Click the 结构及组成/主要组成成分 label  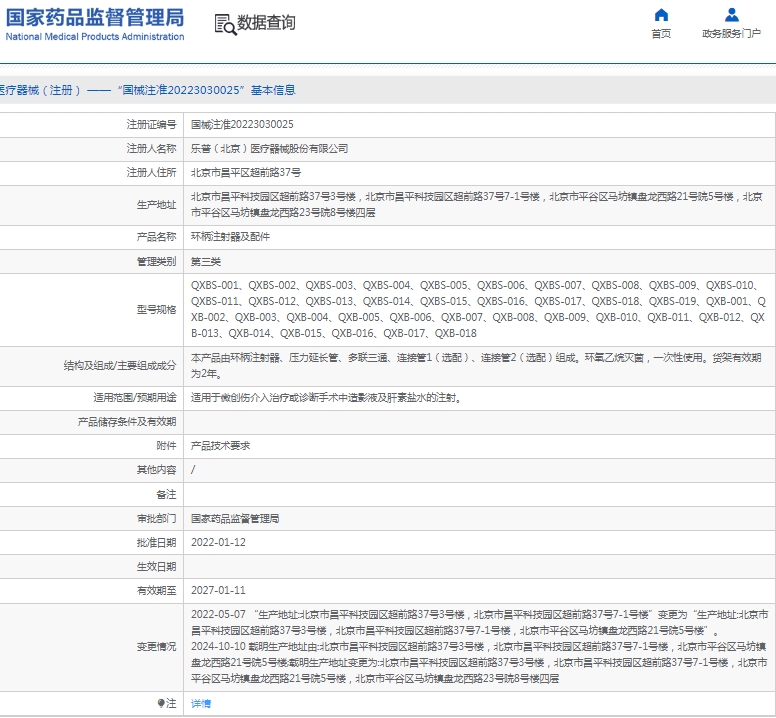tap(120, 366)
